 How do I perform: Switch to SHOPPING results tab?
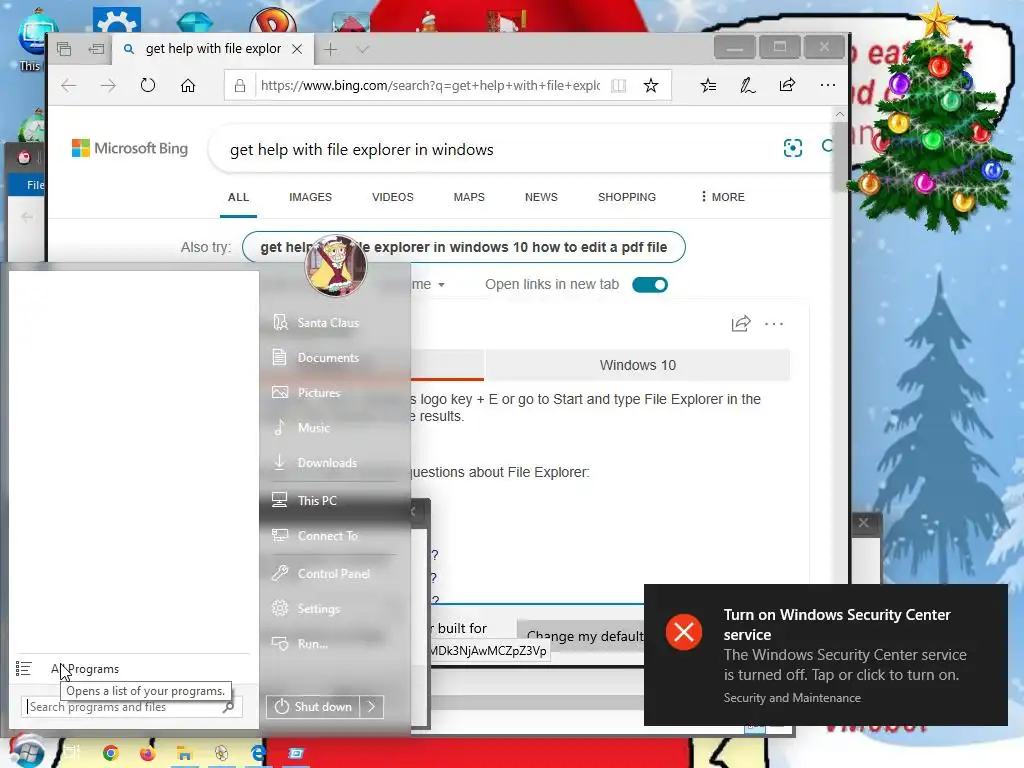coord(627,197)
